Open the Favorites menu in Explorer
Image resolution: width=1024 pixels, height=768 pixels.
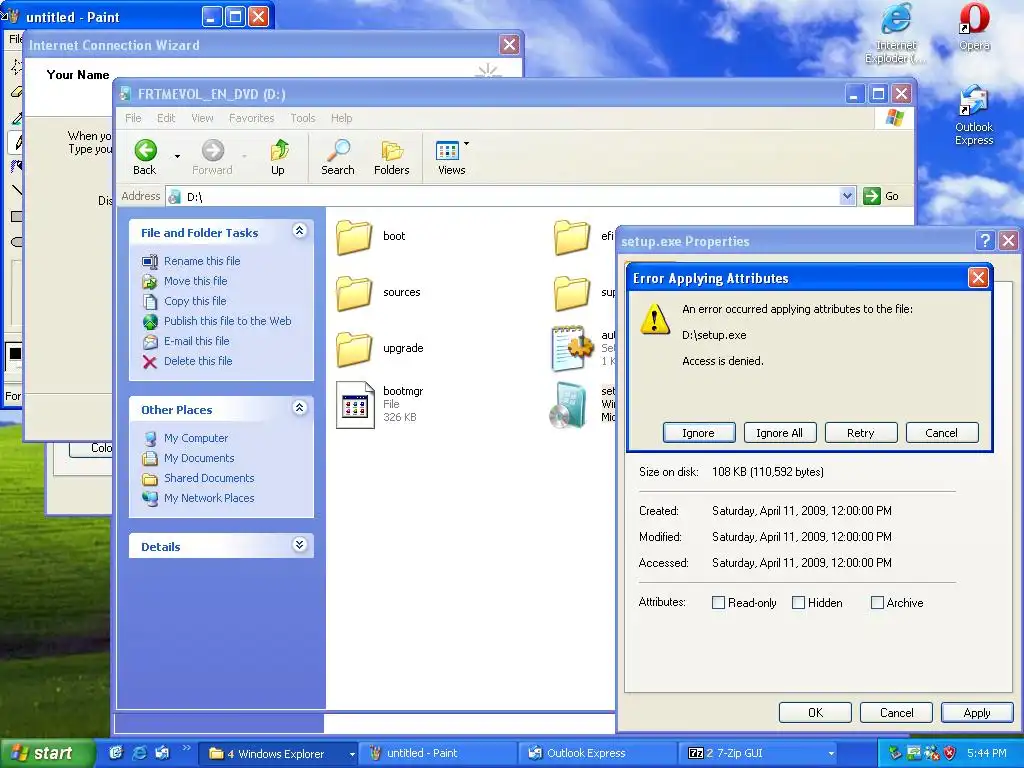(x=251, y=118)
